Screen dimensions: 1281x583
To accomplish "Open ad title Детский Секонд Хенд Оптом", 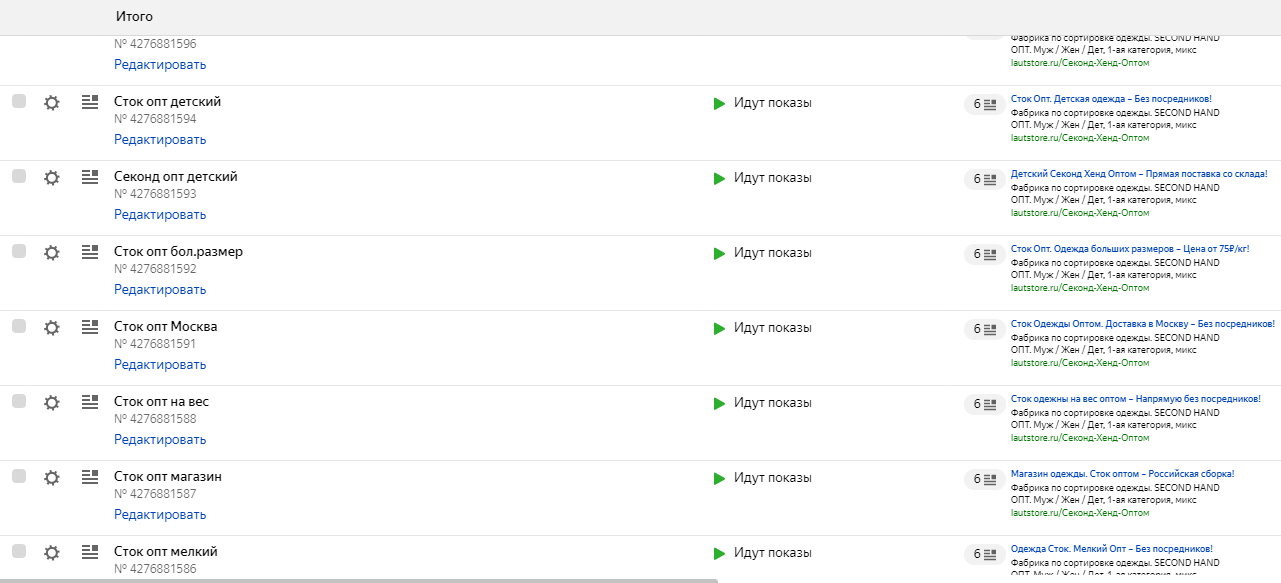I will [x=1139, y=174].
